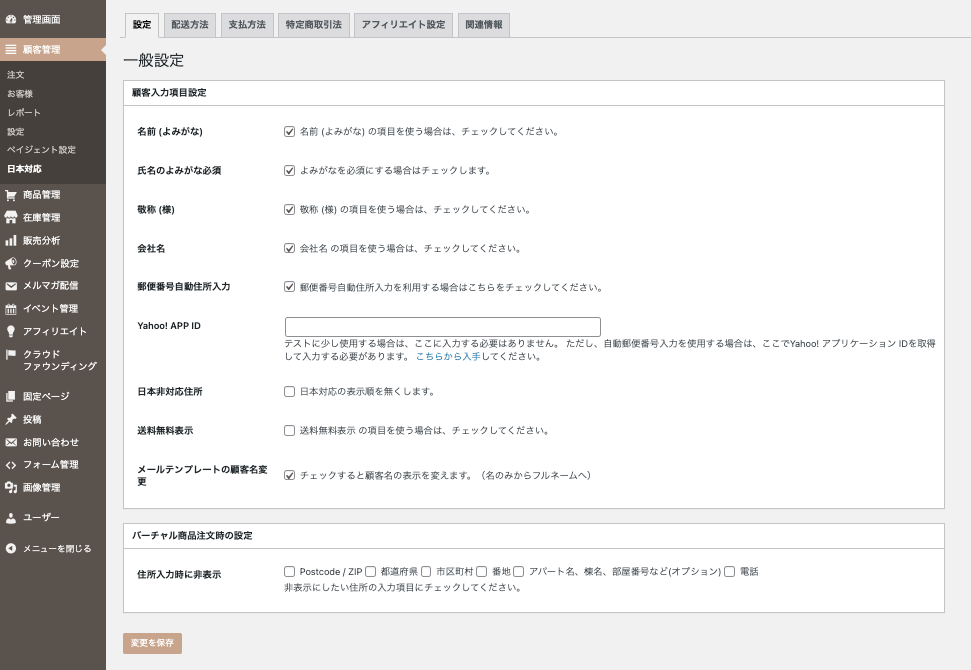Enable the 日本非対応住所 checkbox
Viewport: 971px width, 670px height.
pos(290,391)
